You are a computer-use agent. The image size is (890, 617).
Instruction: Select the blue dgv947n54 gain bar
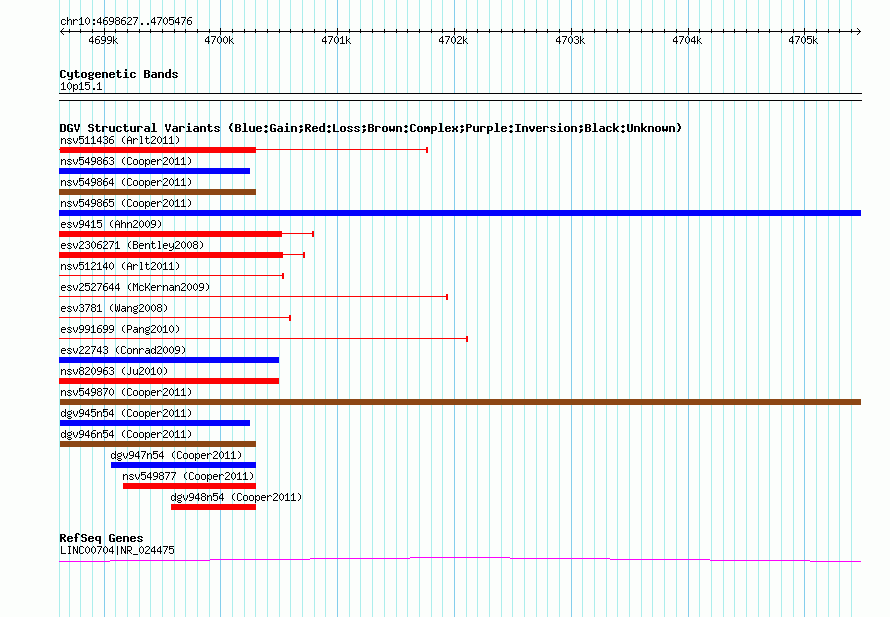183,465
